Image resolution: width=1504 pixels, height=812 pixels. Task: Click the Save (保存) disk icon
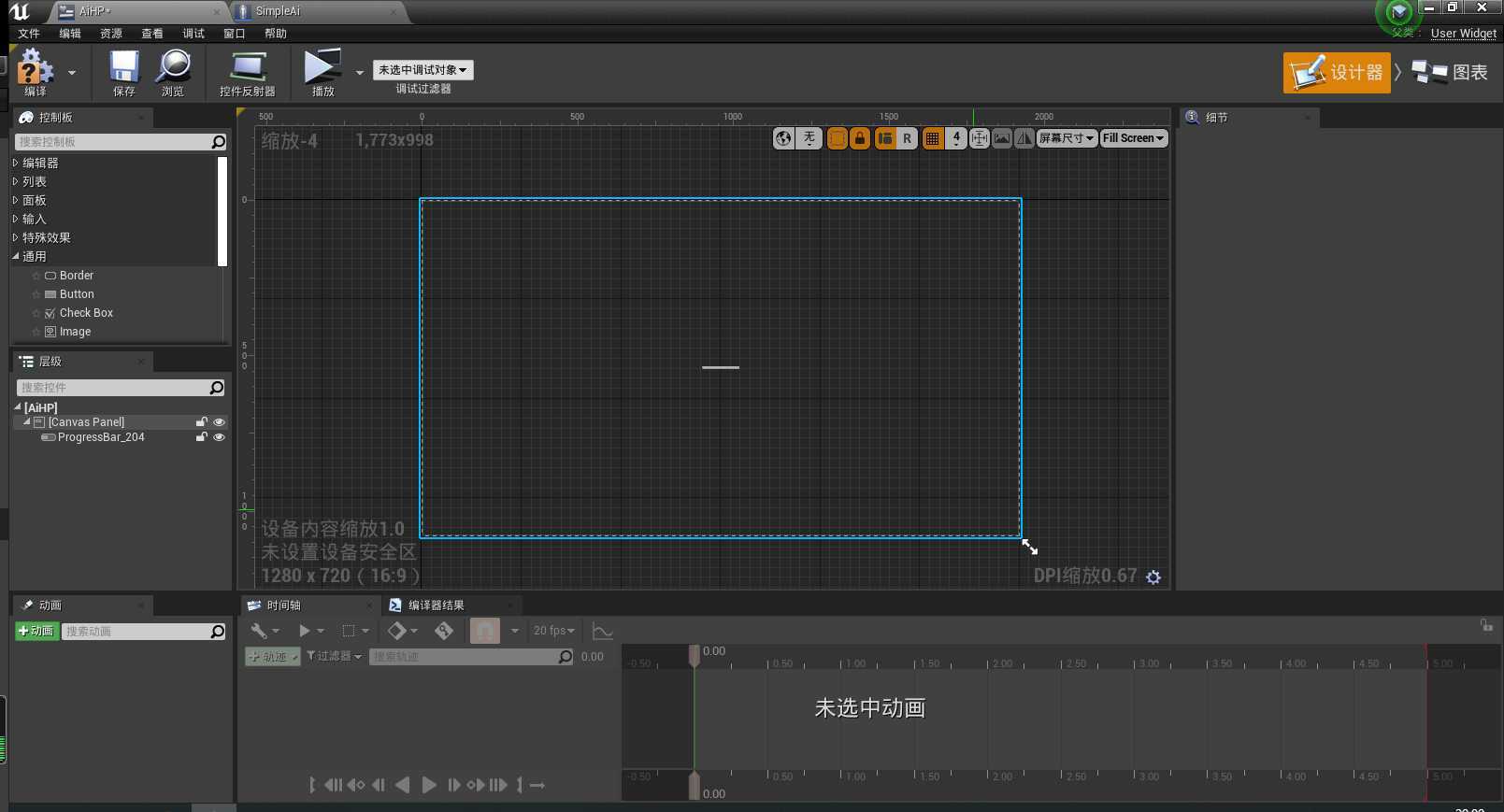[x=123, y=69]
